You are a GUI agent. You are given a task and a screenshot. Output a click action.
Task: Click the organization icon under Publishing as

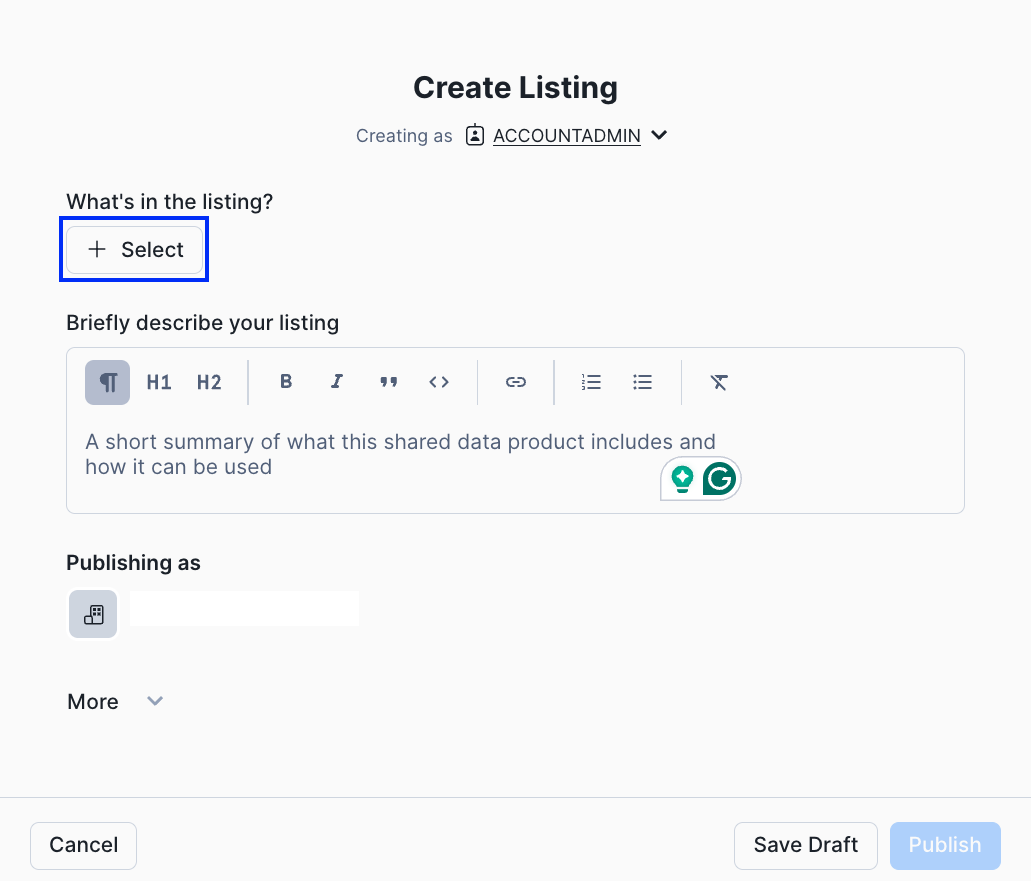click(x=93, y=614)
